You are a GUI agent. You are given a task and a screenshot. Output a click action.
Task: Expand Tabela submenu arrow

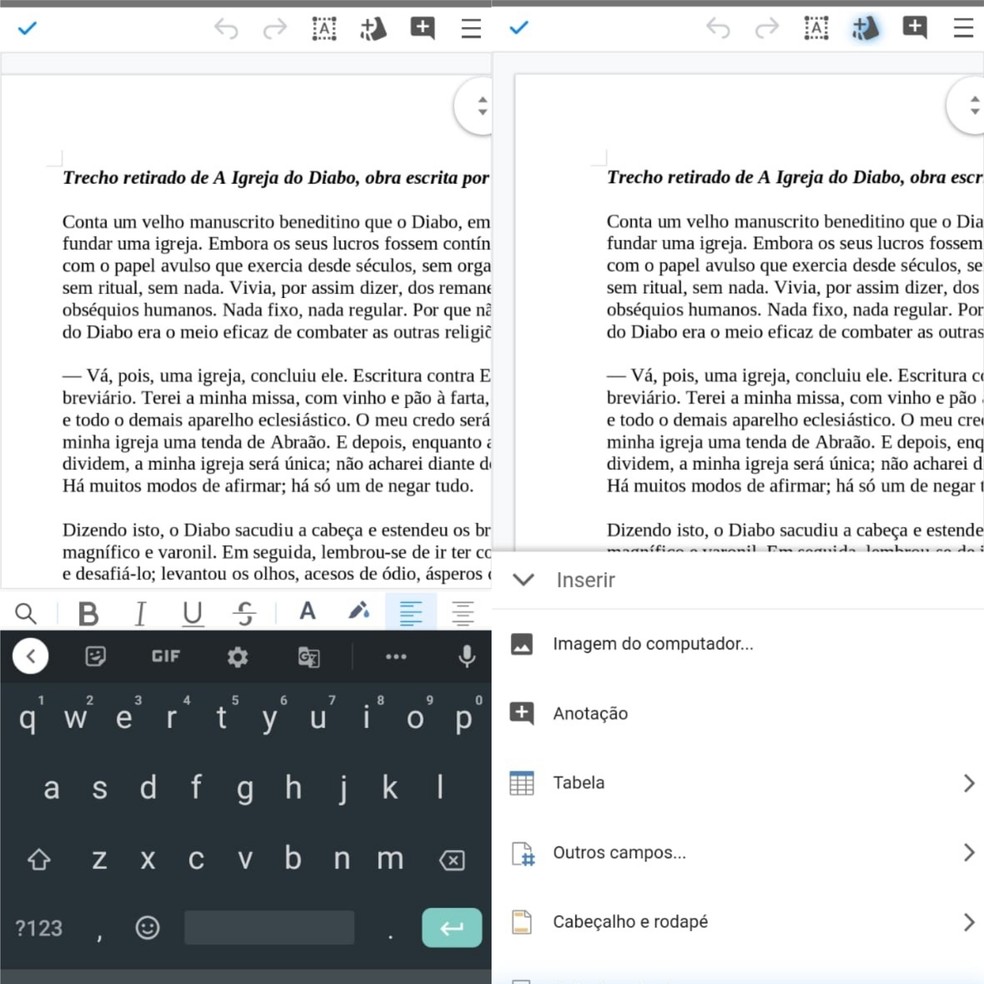pos(969,783)
